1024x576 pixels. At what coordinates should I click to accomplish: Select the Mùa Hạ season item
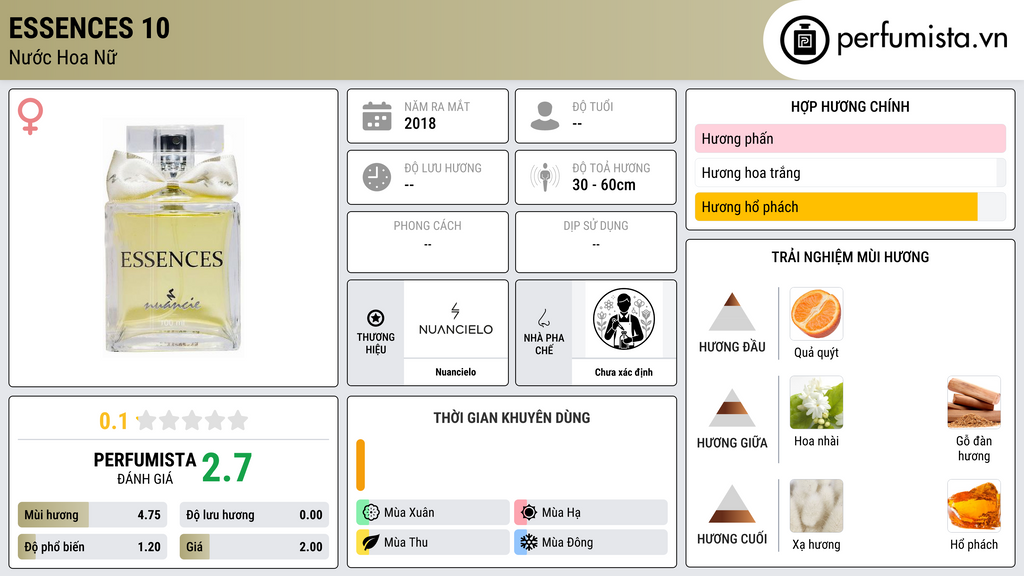[591, 512]
